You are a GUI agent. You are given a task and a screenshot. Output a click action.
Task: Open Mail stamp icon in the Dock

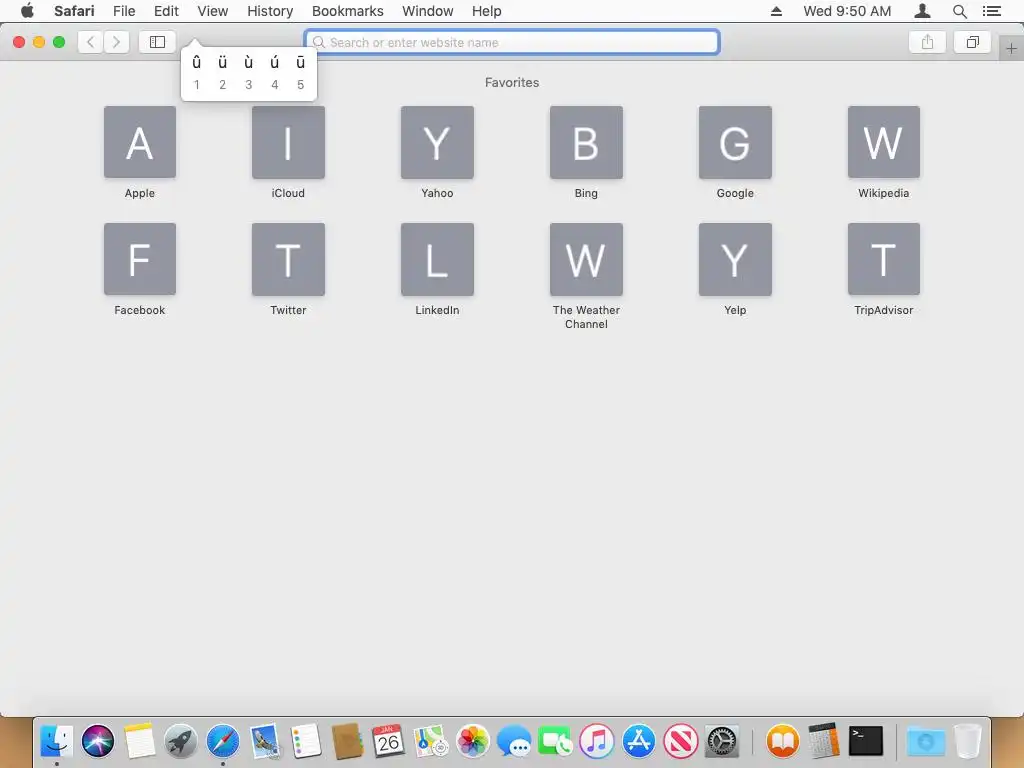coord(264,741)
